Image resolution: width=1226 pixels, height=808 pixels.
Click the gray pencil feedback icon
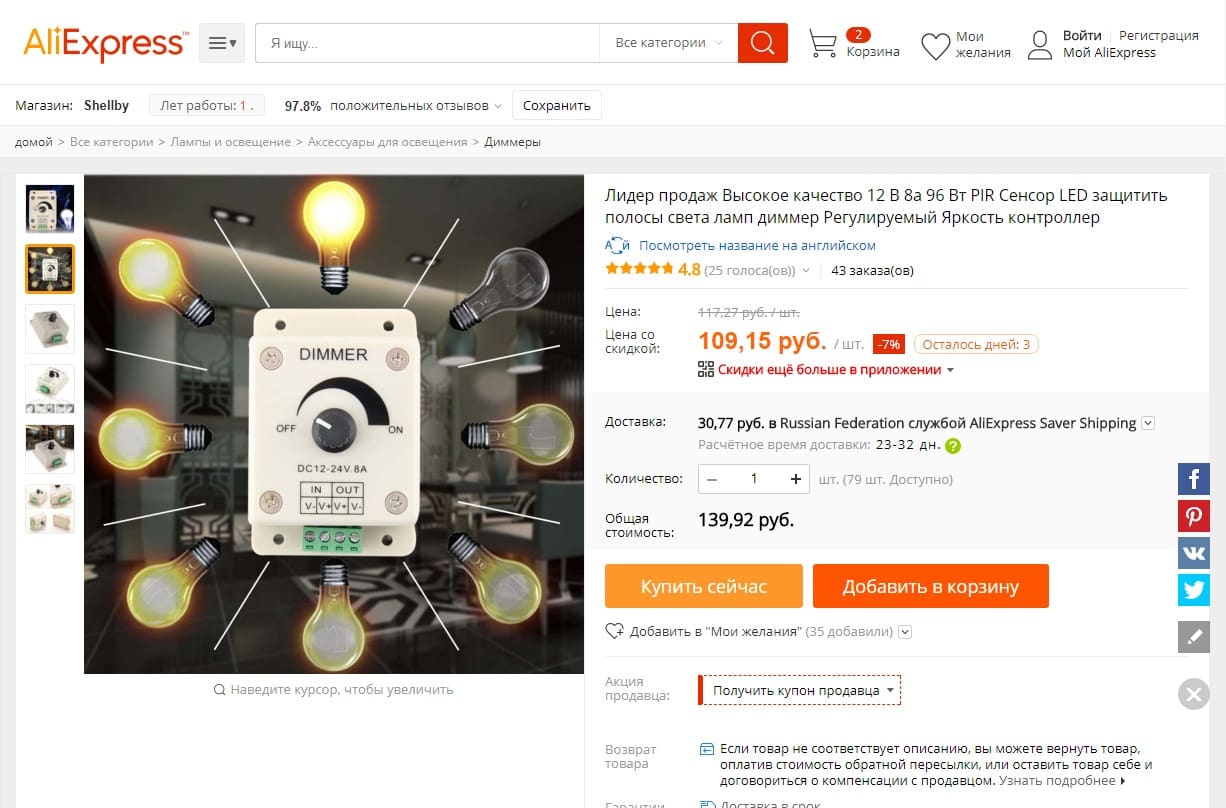[1194, 636]
